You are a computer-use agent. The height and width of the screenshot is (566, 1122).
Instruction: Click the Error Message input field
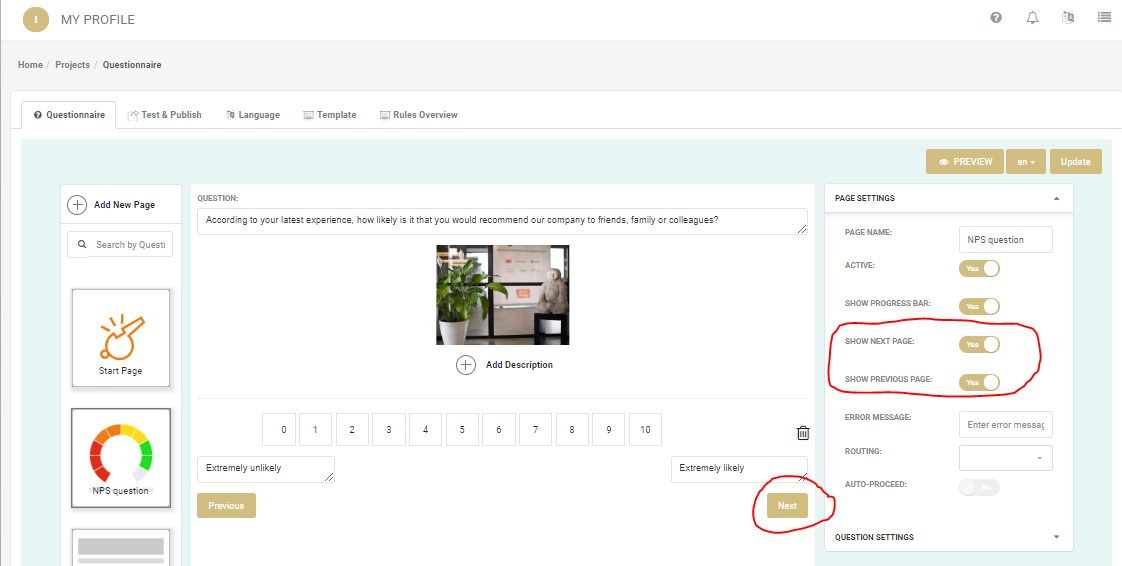pyautogui.click(x=1005, y=424)
